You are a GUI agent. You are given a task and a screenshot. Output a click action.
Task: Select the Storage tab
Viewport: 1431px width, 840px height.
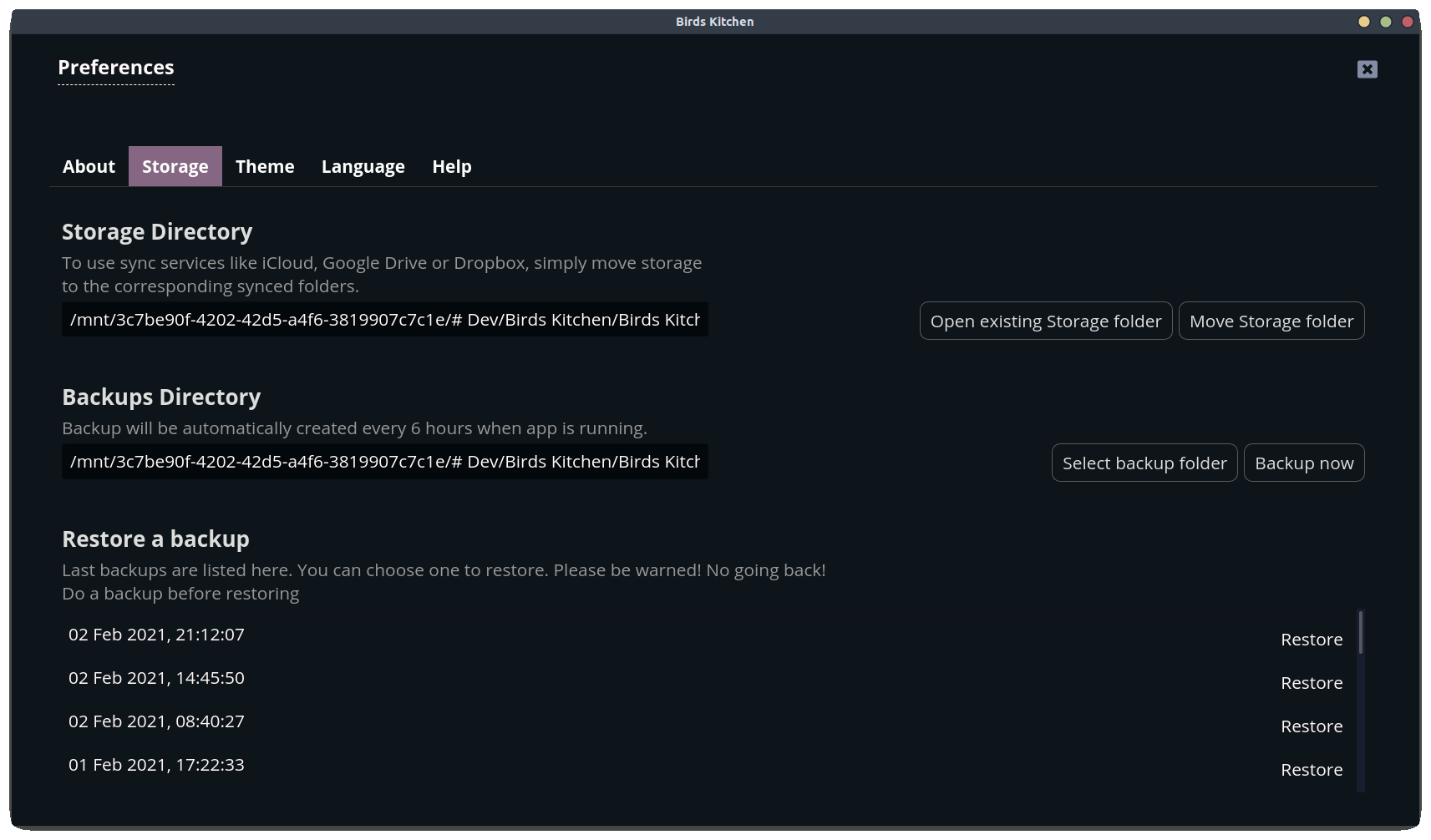tap(175, 166)
